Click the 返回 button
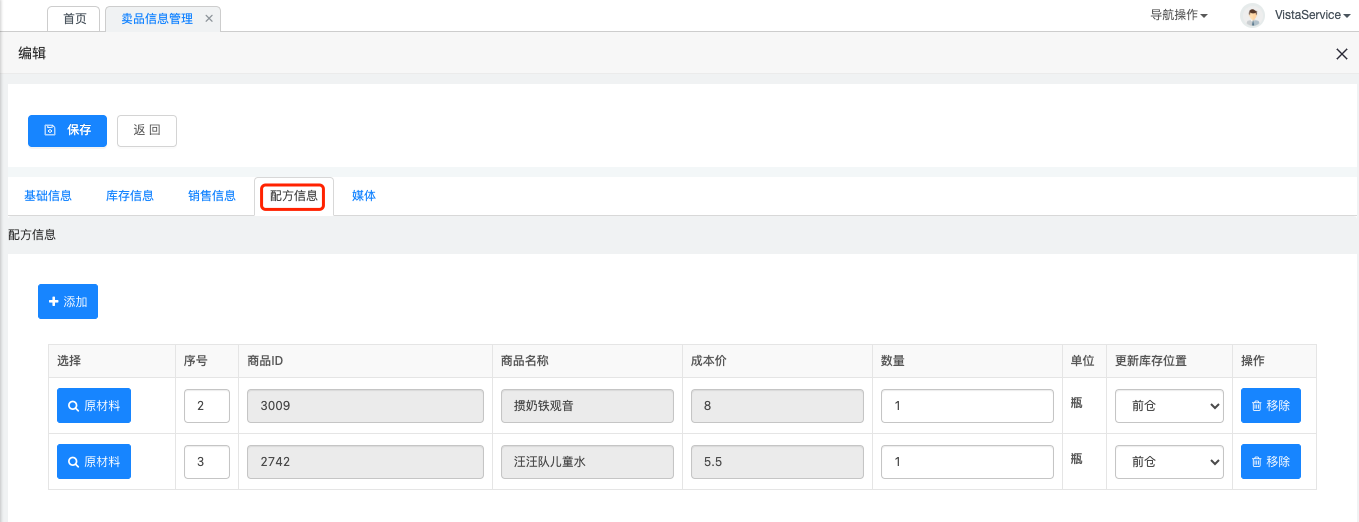The image size is (1359, 522). tap(147, 130)
